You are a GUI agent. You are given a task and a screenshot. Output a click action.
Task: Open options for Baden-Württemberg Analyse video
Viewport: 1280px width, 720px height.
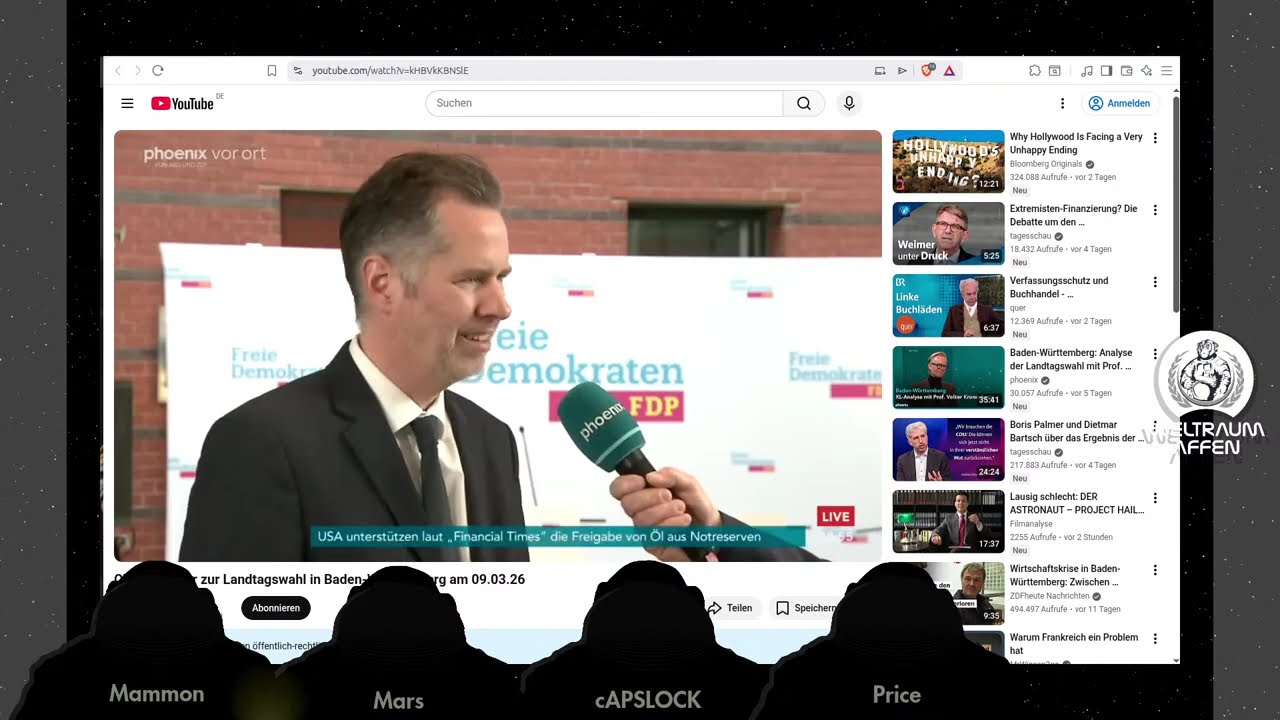point(1155,354)
